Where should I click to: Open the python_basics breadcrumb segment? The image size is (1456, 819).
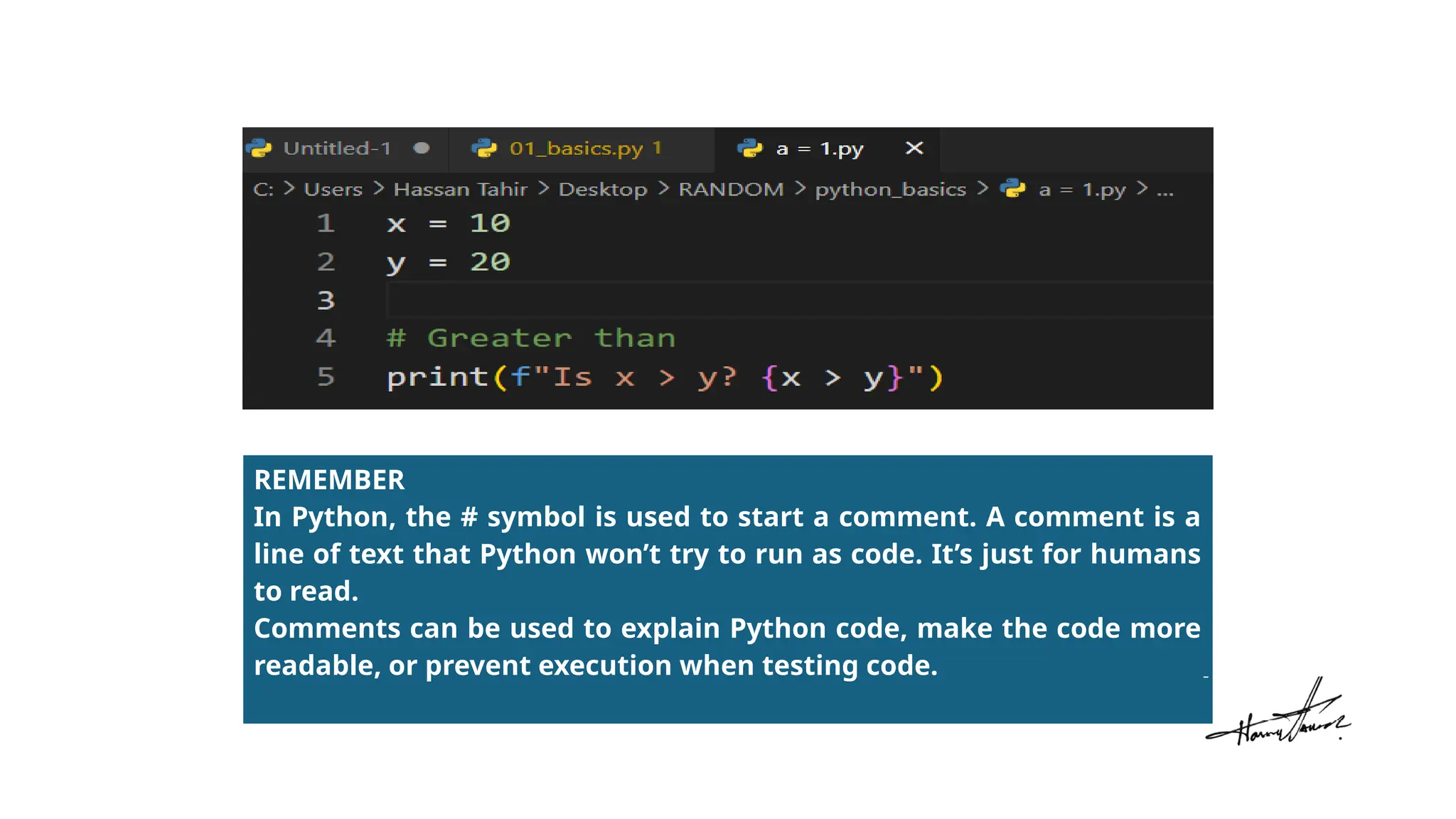pos(890,189)
